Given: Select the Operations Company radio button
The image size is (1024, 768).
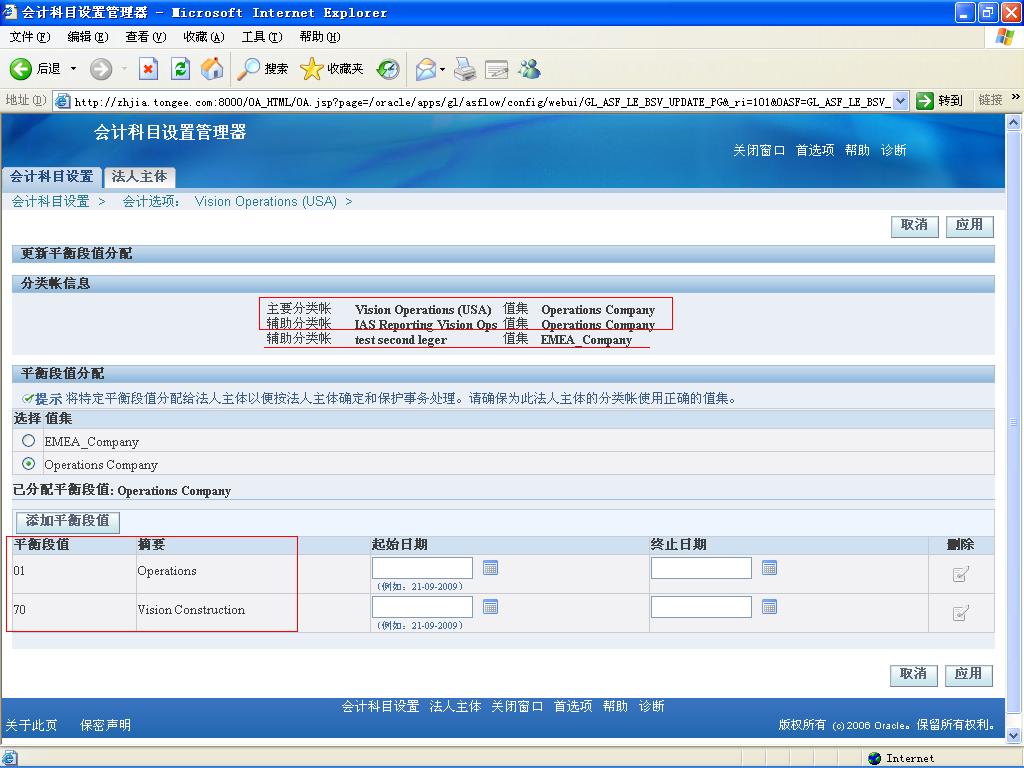Looking at the screenshot, I should [28, 464].
